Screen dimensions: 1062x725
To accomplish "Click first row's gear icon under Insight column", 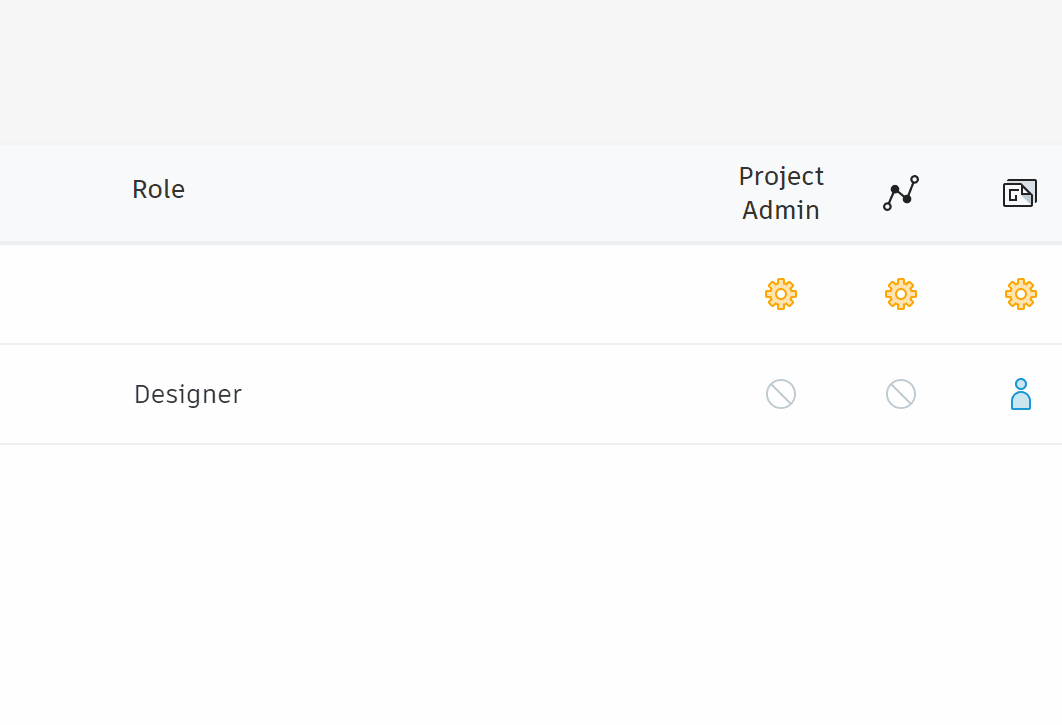I will coord(901,294).
